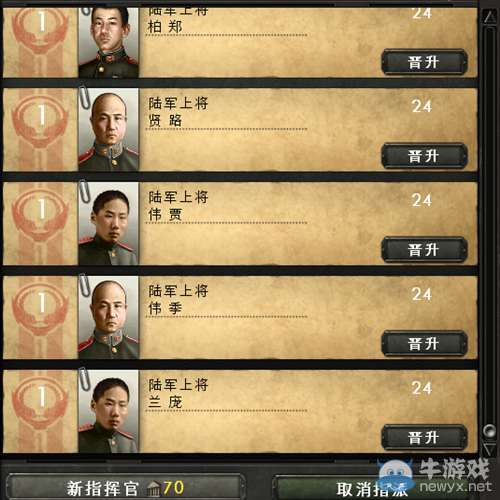Promote general 柏 郑 with 晋升 button
This screenshot has width=500, height=500.
tap(424, 62)
